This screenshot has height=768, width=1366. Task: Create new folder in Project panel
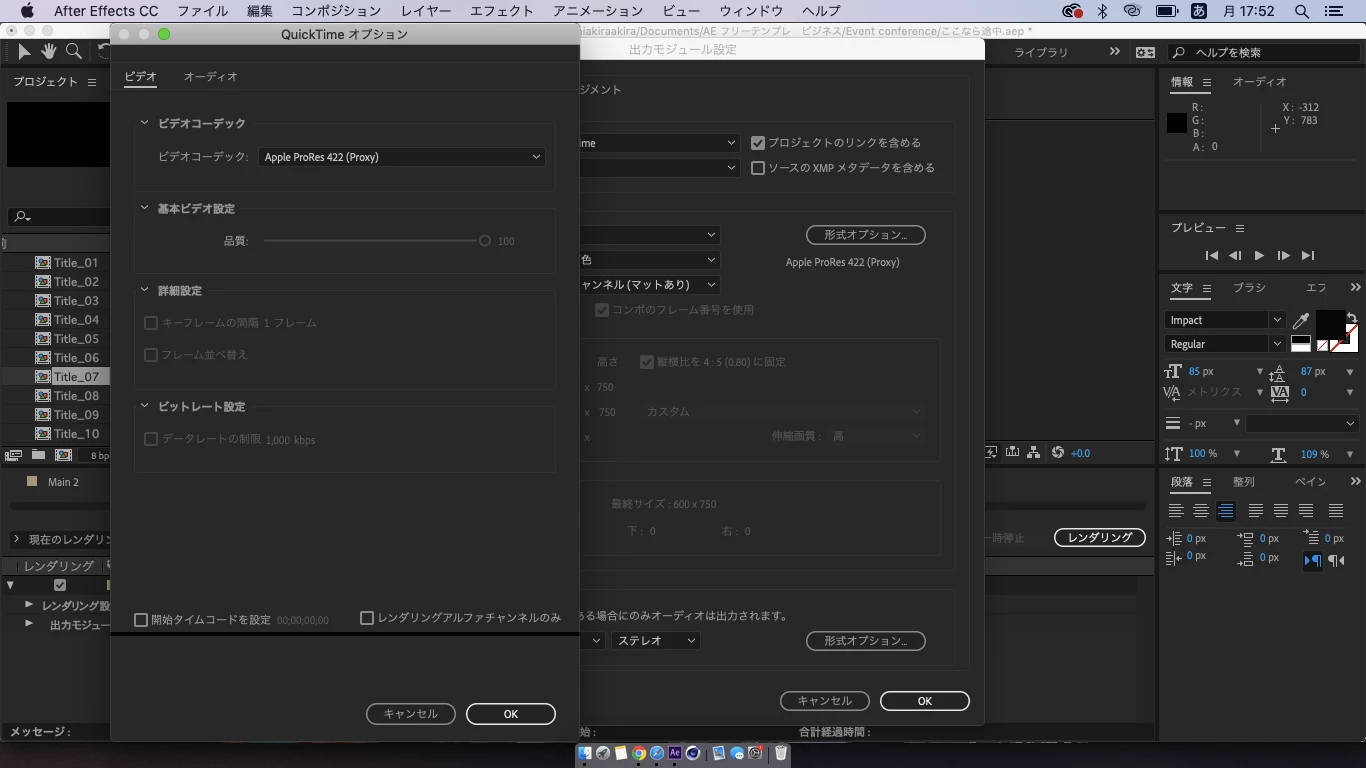point(38,455)
